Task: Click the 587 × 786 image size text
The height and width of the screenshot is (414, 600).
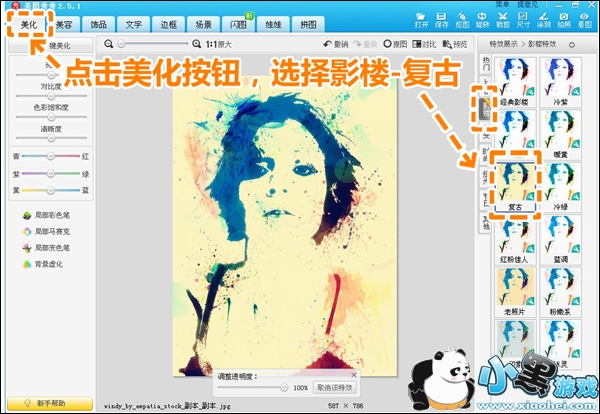Action: [346, 406]
